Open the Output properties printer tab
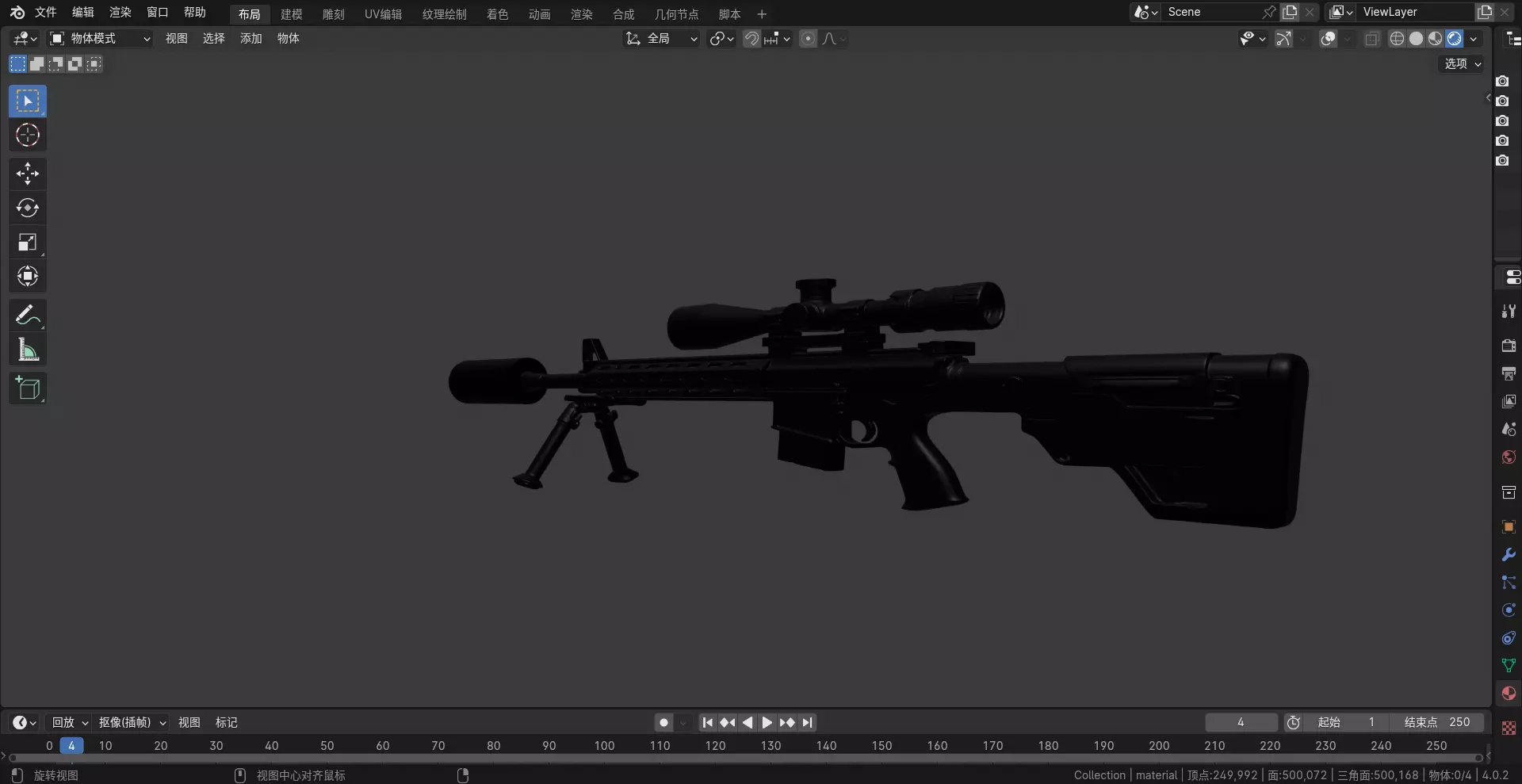This screenshot has height=784, width=1522. [1509, 373]
